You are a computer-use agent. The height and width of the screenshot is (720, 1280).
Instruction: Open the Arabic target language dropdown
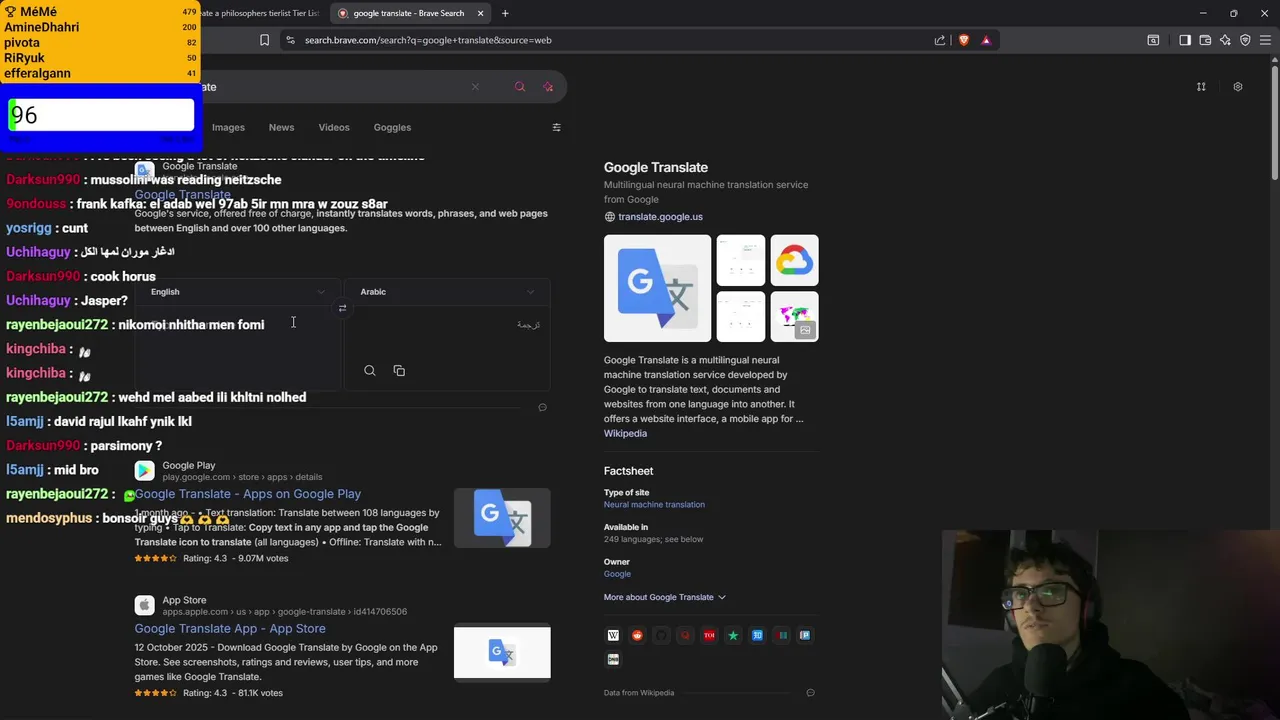pyautogui.click(x=447, y=292)
